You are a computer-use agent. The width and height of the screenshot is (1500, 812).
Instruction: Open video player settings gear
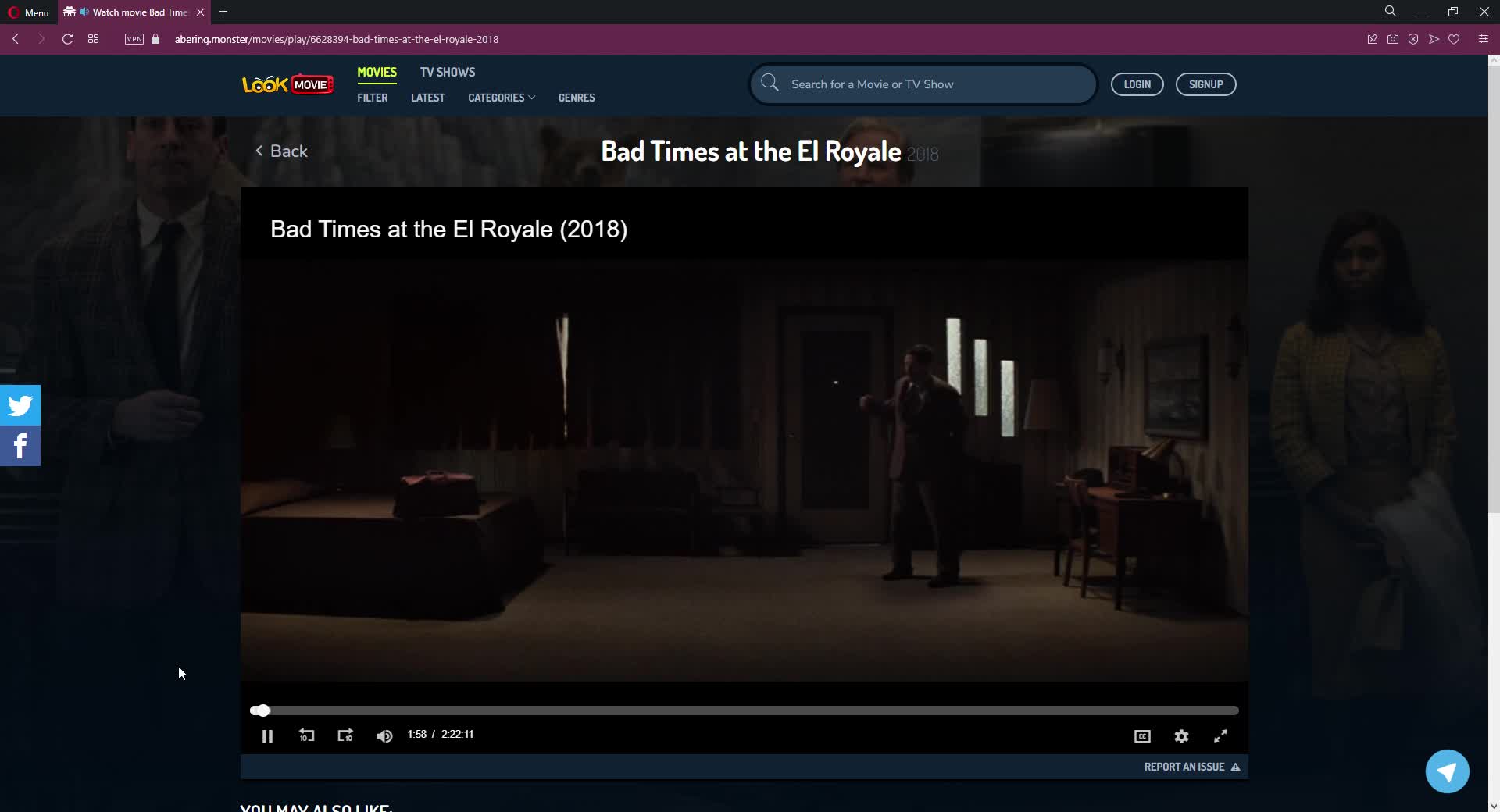coord(1181,736)
